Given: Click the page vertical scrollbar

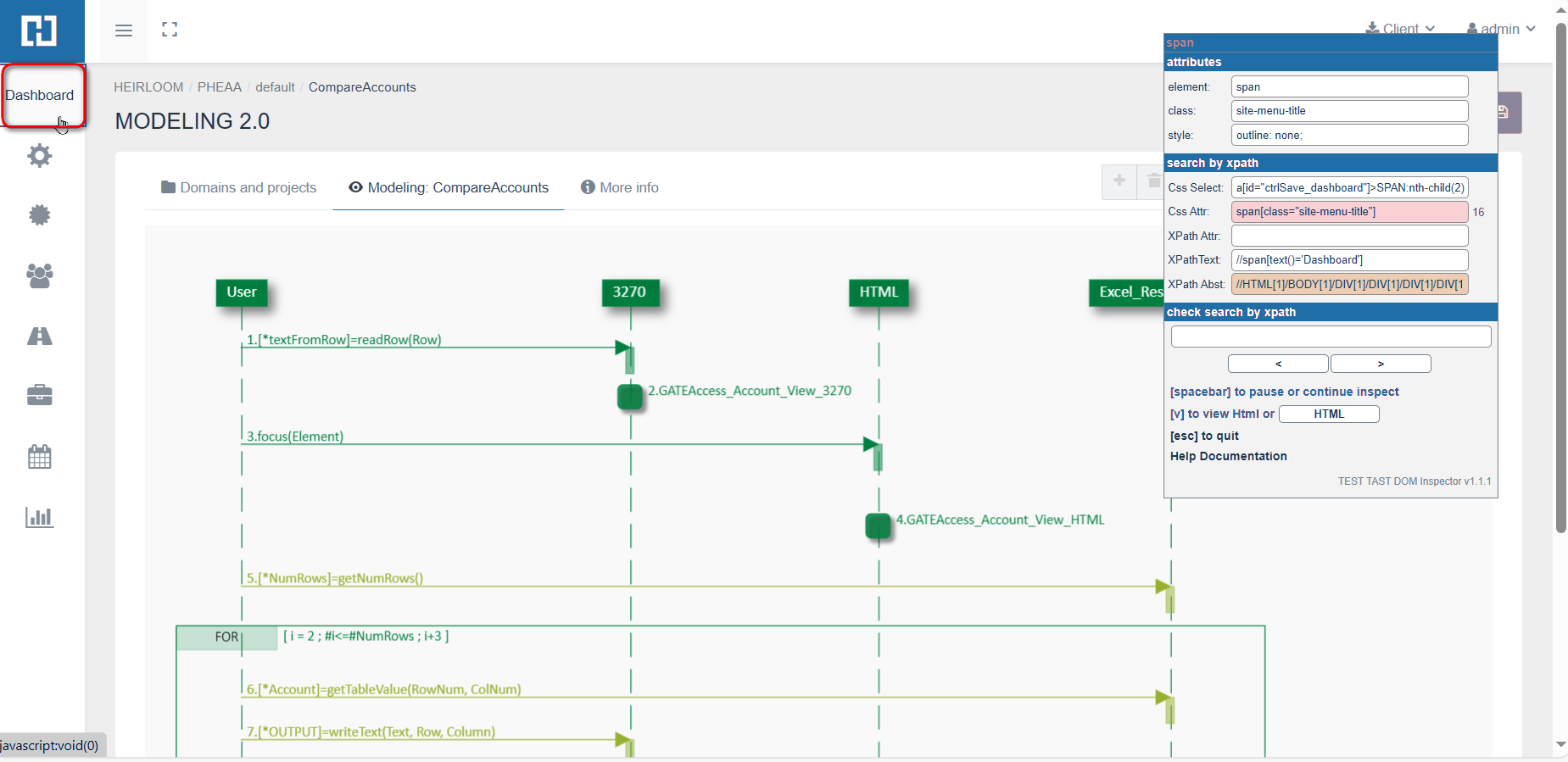Looking at the screenshot, I should [1560, 280].
